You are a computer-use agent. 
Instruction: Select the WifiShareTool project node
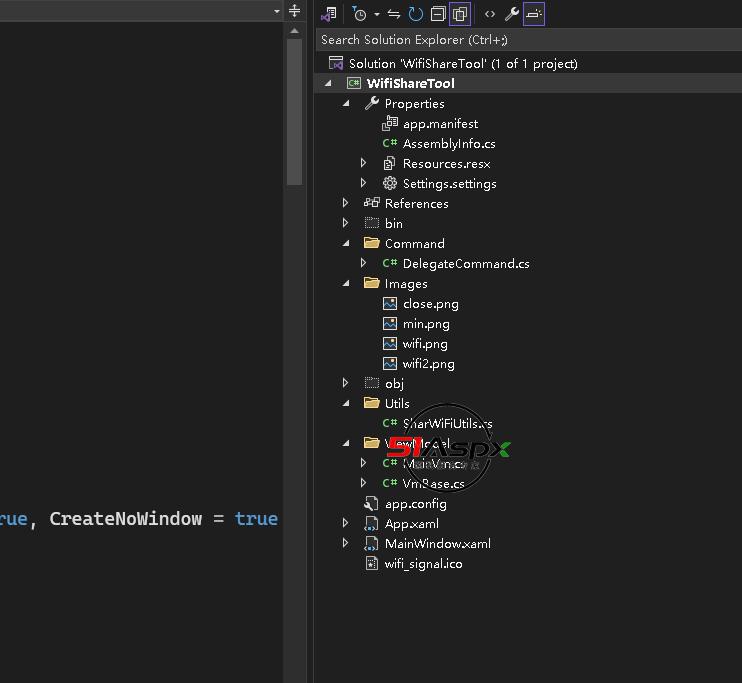[410, 83]
